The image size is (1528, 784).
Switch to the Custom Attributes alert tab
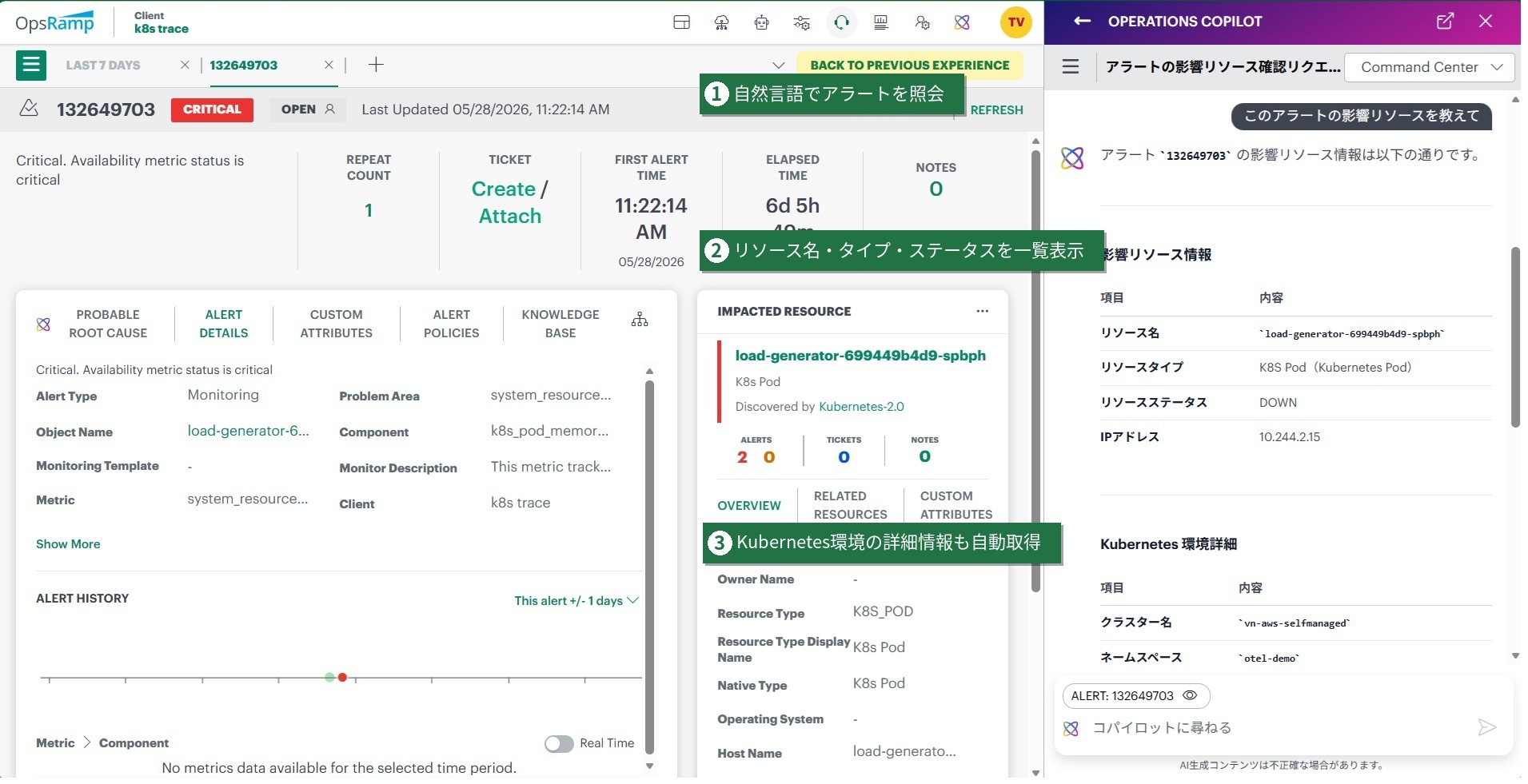tap(336, 324)
